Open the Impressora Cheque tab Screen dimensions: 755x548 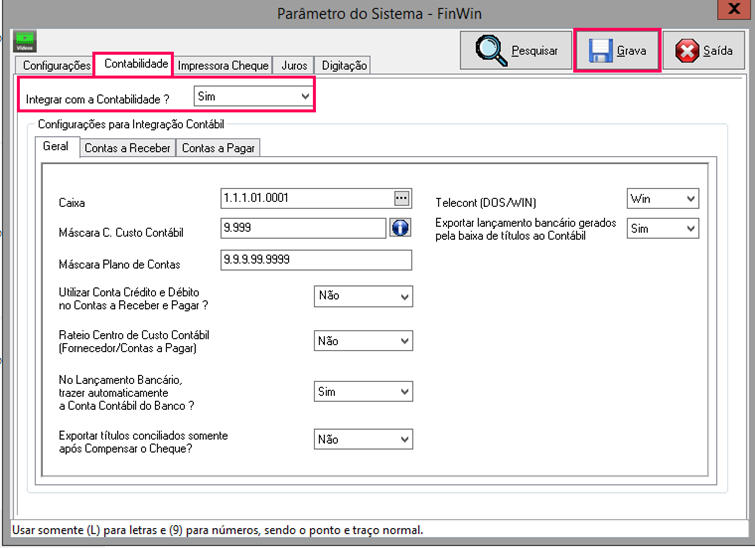223,65
